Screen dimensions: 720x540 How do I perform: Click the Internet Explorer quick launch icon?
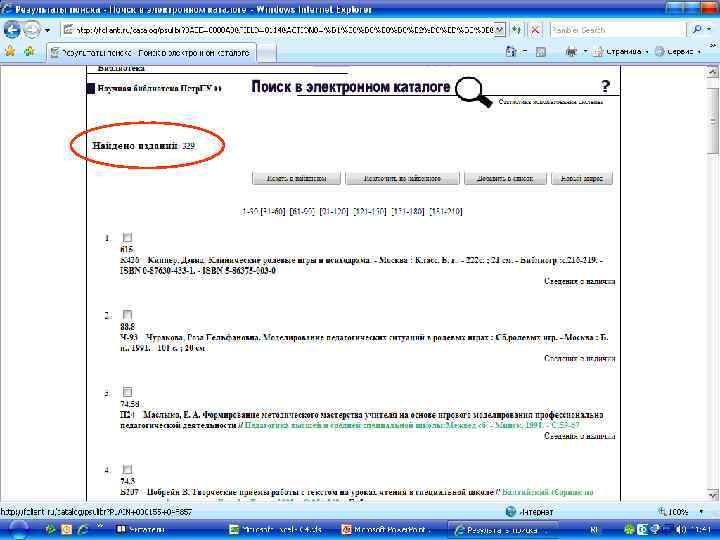[83, 530]
